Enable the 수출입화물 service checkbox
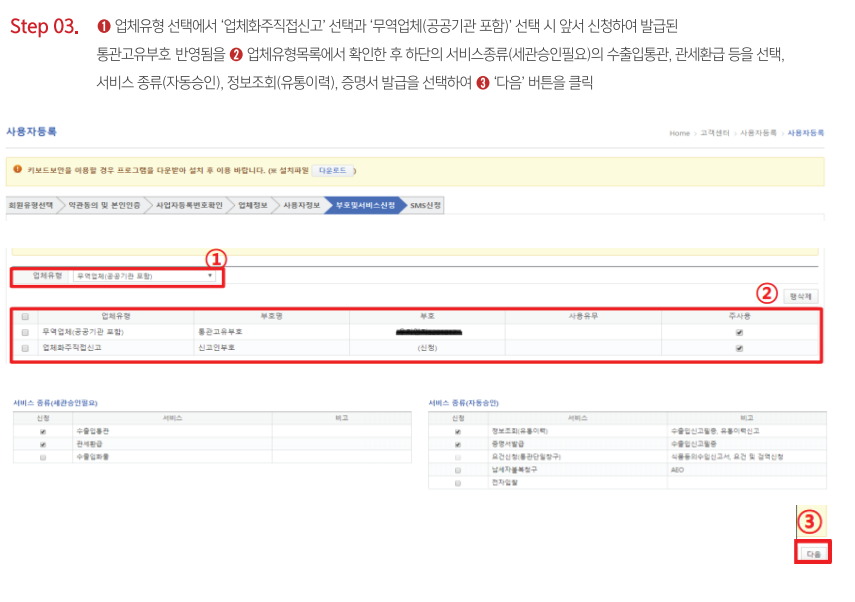 tap(42, 457)
